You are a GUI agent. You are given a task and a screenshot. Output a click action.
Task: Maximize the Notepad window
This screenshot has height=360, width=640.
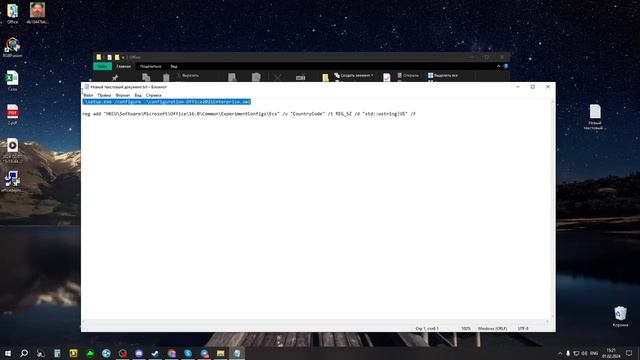coord(533,87)
